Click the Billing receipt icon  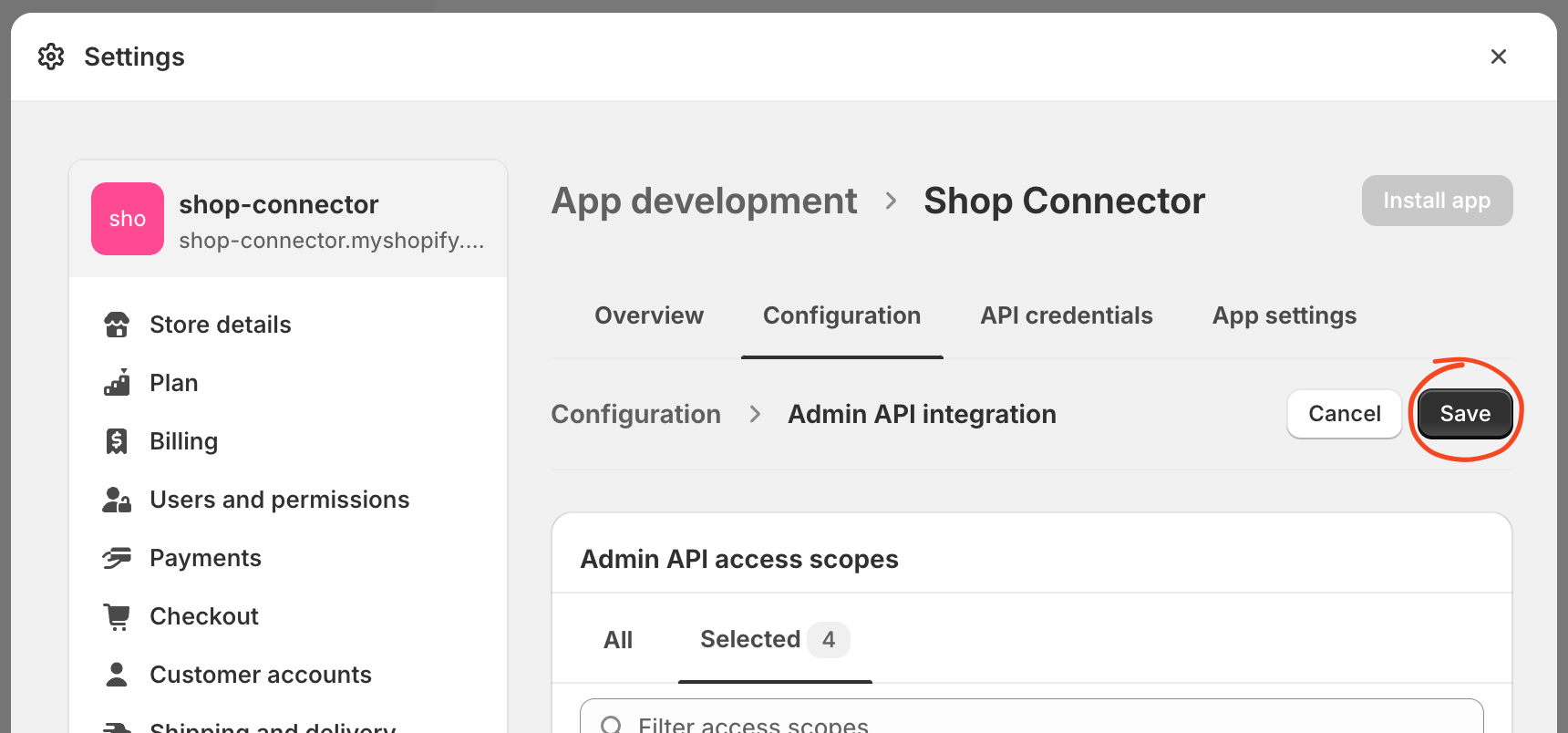[x=117, y=441]
